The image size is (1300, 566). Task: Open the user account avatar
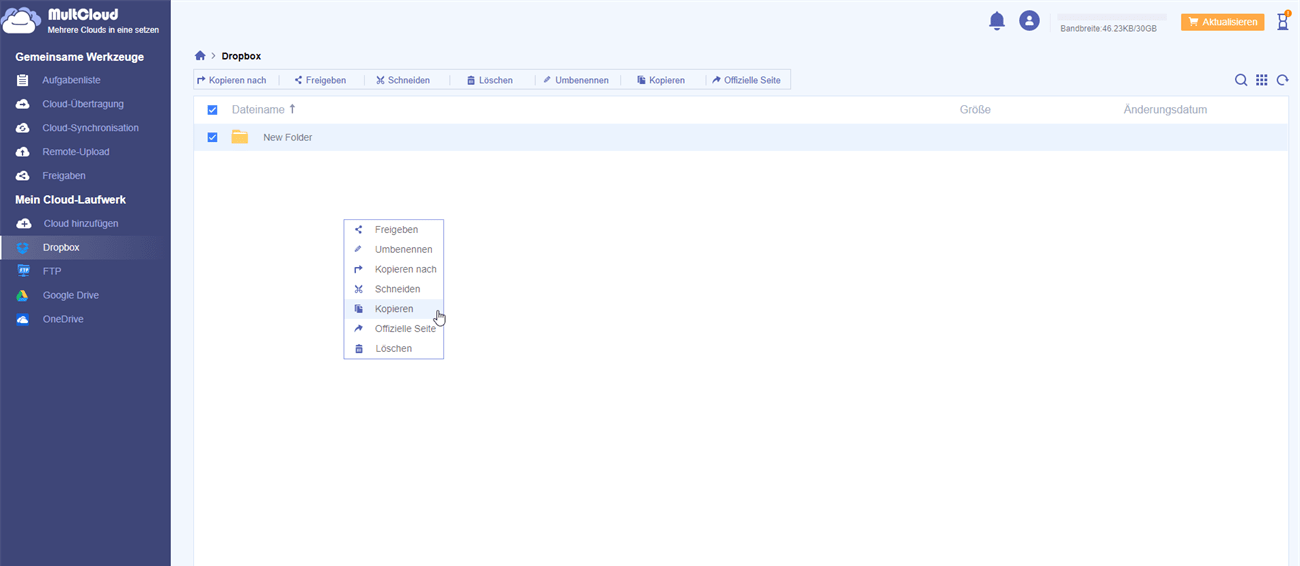click(1029, 21)
